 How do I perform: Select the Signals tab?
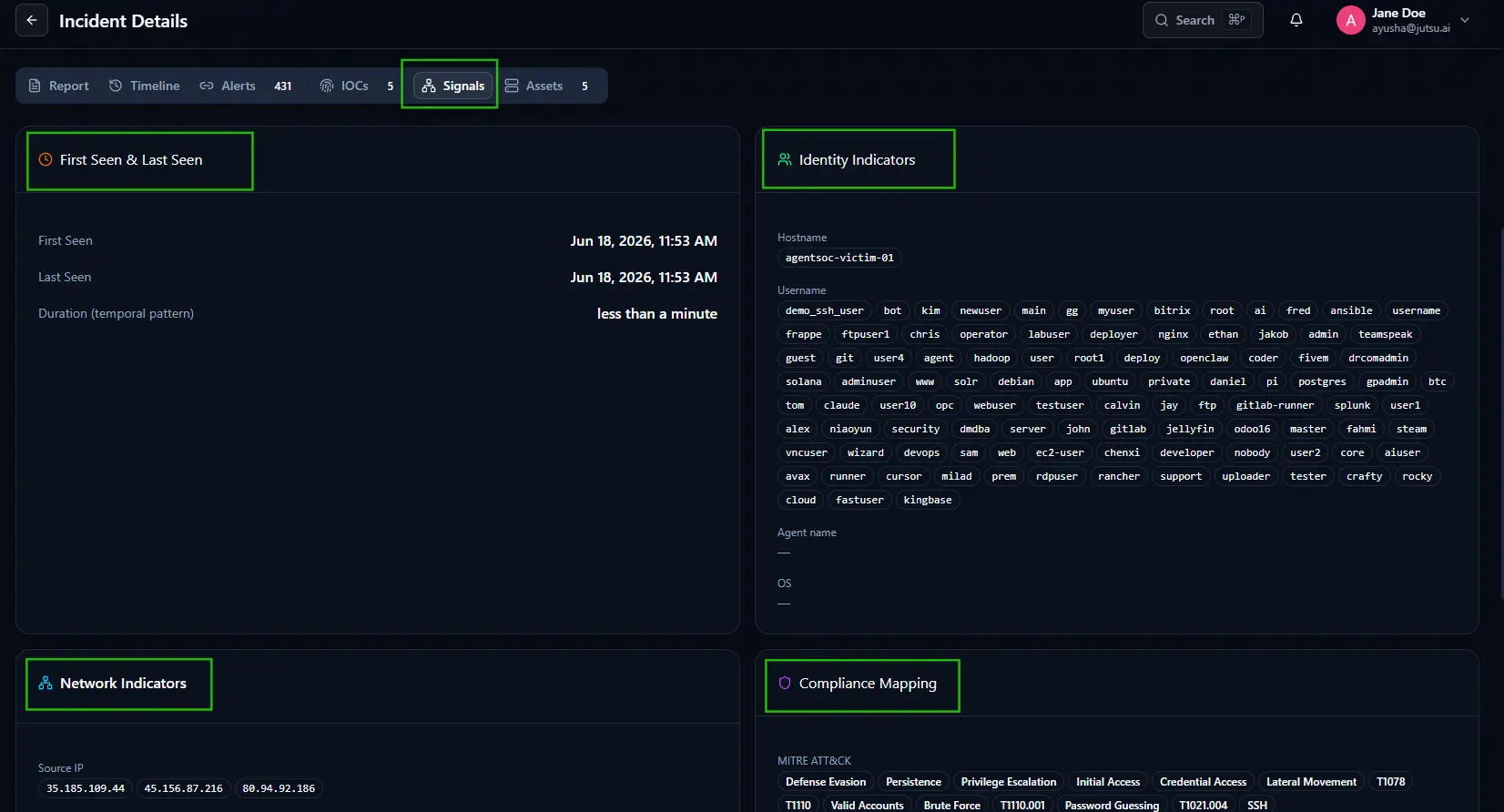point(453,86)
